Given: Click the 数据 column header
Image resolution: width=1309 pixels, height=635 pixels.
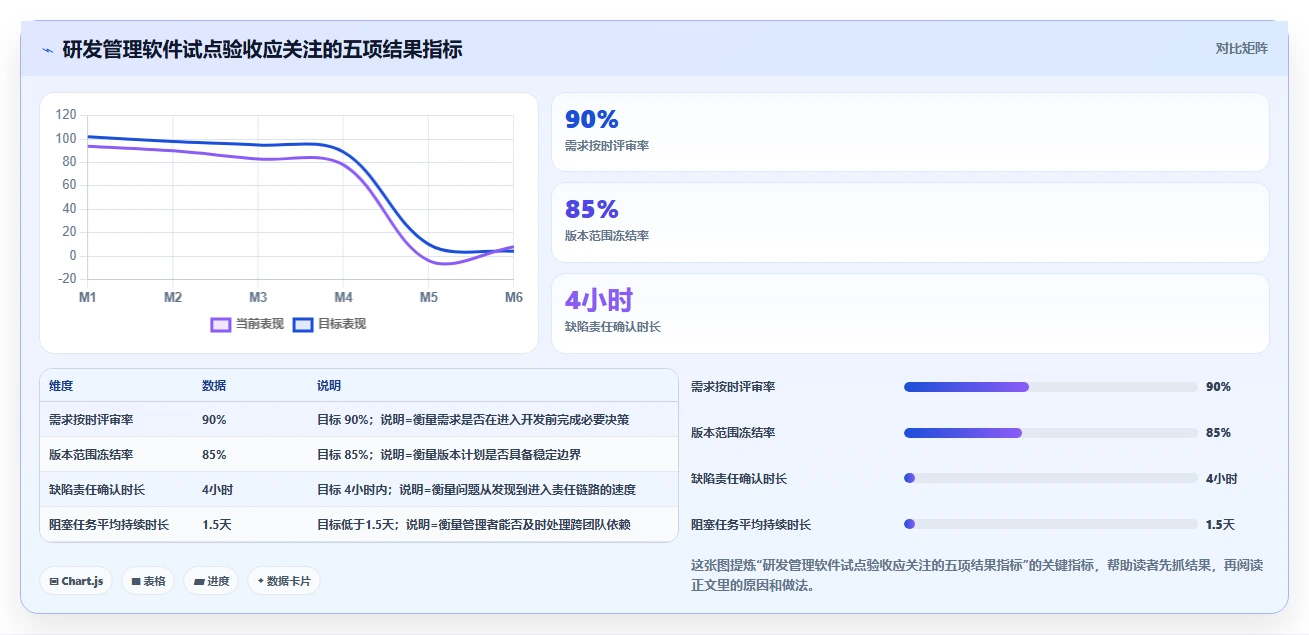Looking at the screenshot, I should [x=214, y=386].
